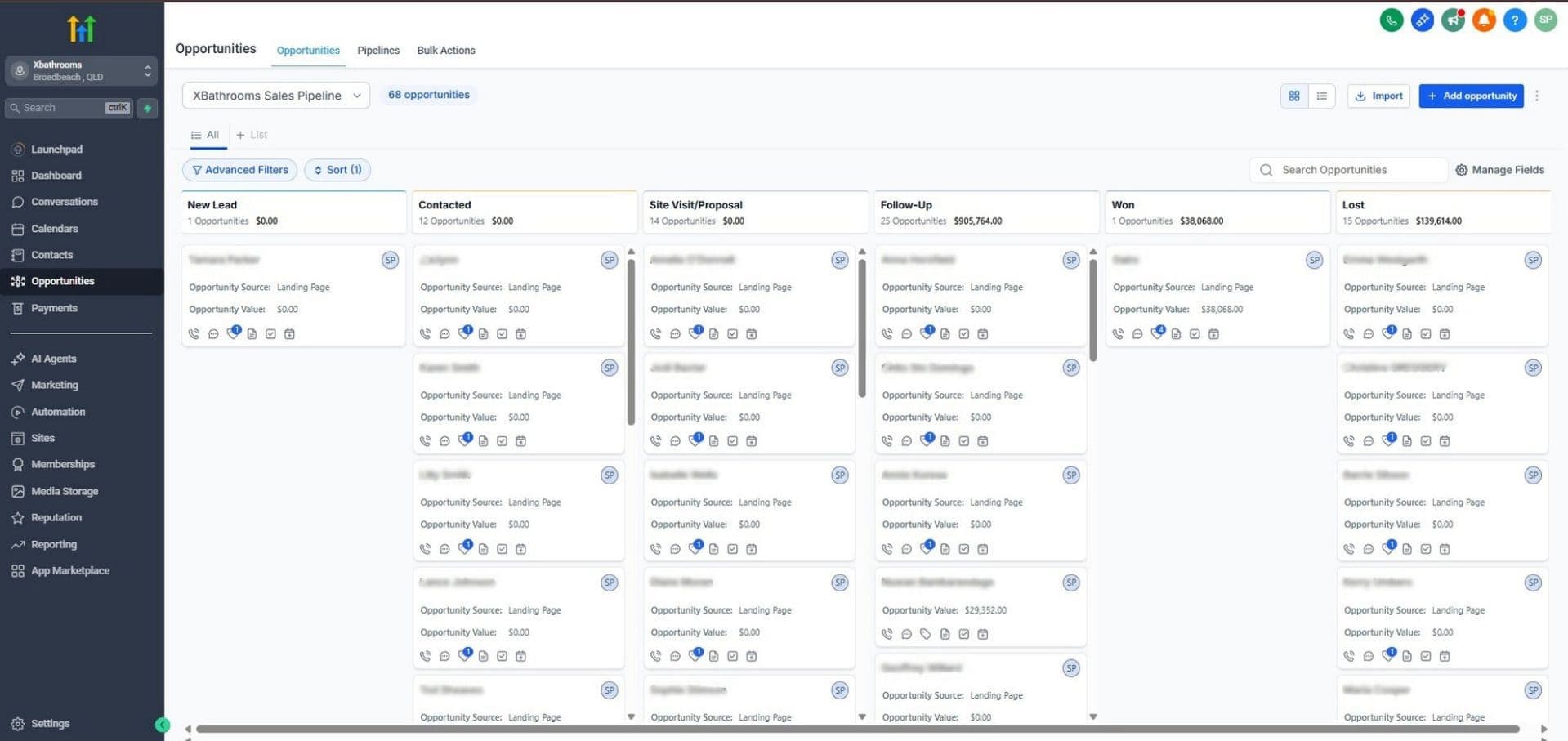Open the Bulk Actions tab
This screenshot has width=1568, height=741.
click(445, 51)
